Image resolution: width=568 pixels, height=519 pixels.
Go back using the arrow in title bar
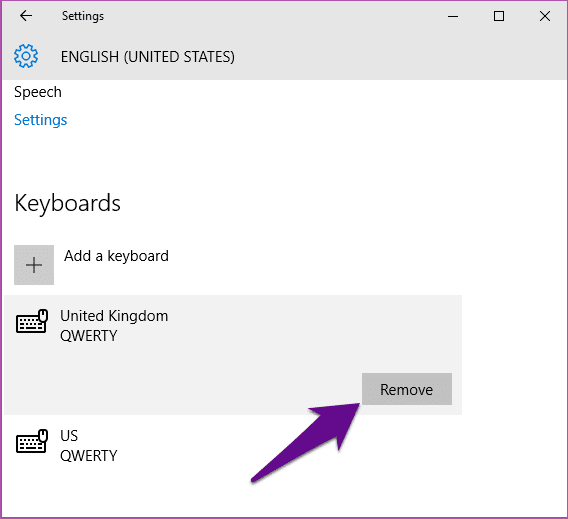[26, 16]
